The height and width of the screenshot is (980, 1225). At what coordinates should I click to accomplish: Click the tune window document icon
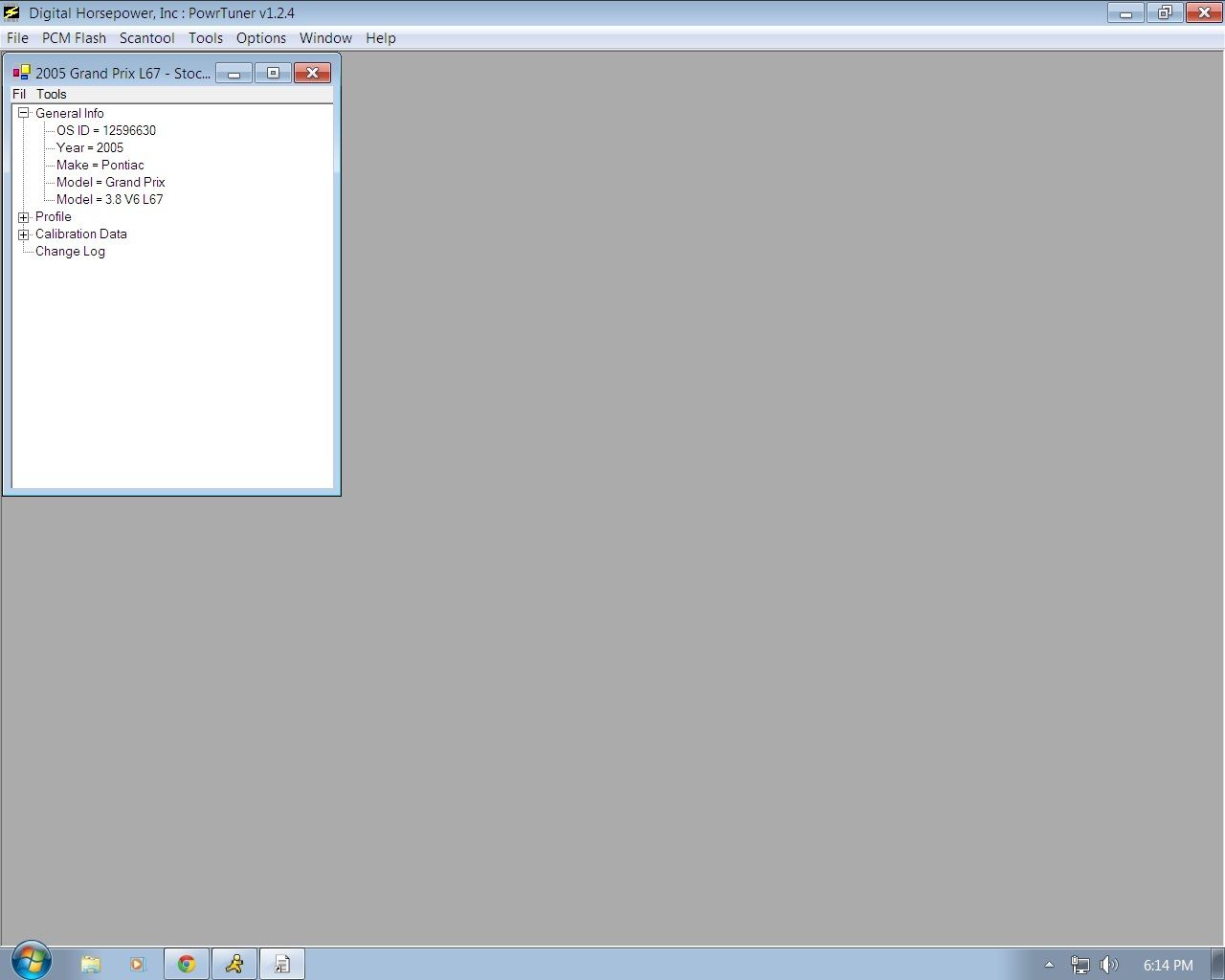coord(21,73)
